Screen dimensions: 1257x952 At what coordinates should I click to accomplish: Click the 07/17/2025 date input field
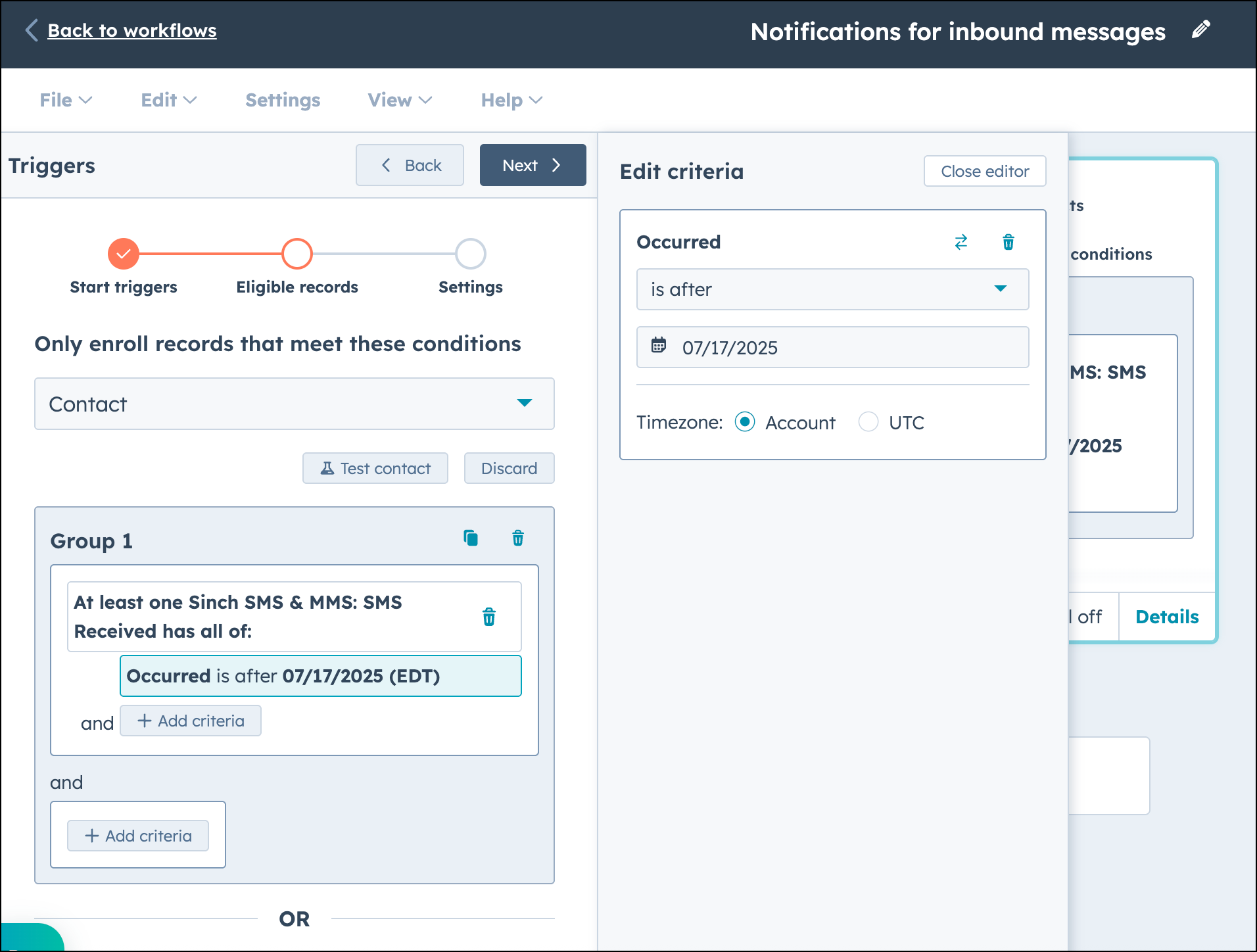(x=833, y=347)
